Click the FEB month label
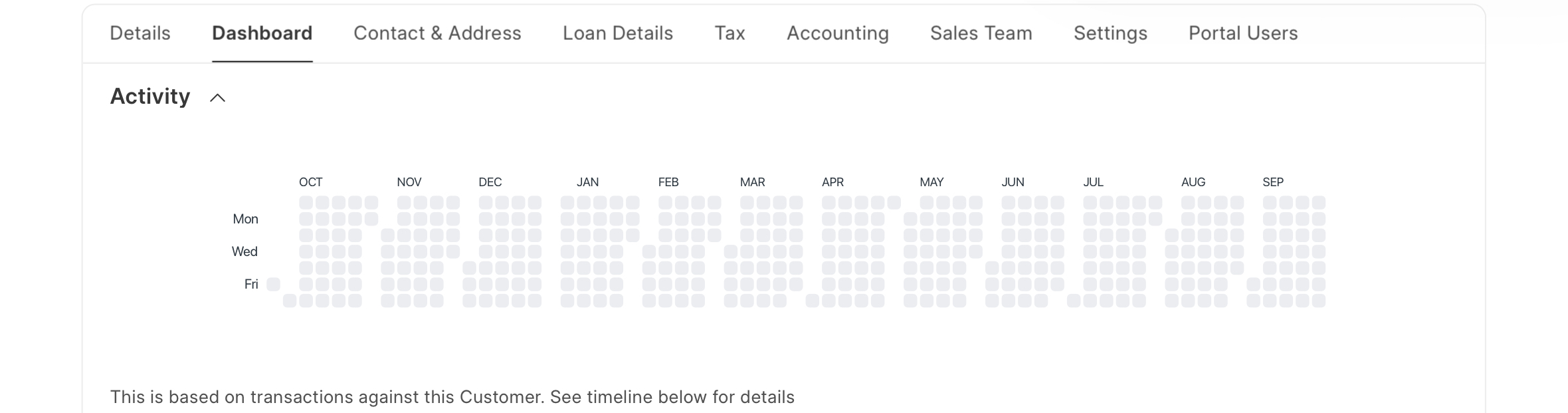1568x413 pixels. [669, 182]
